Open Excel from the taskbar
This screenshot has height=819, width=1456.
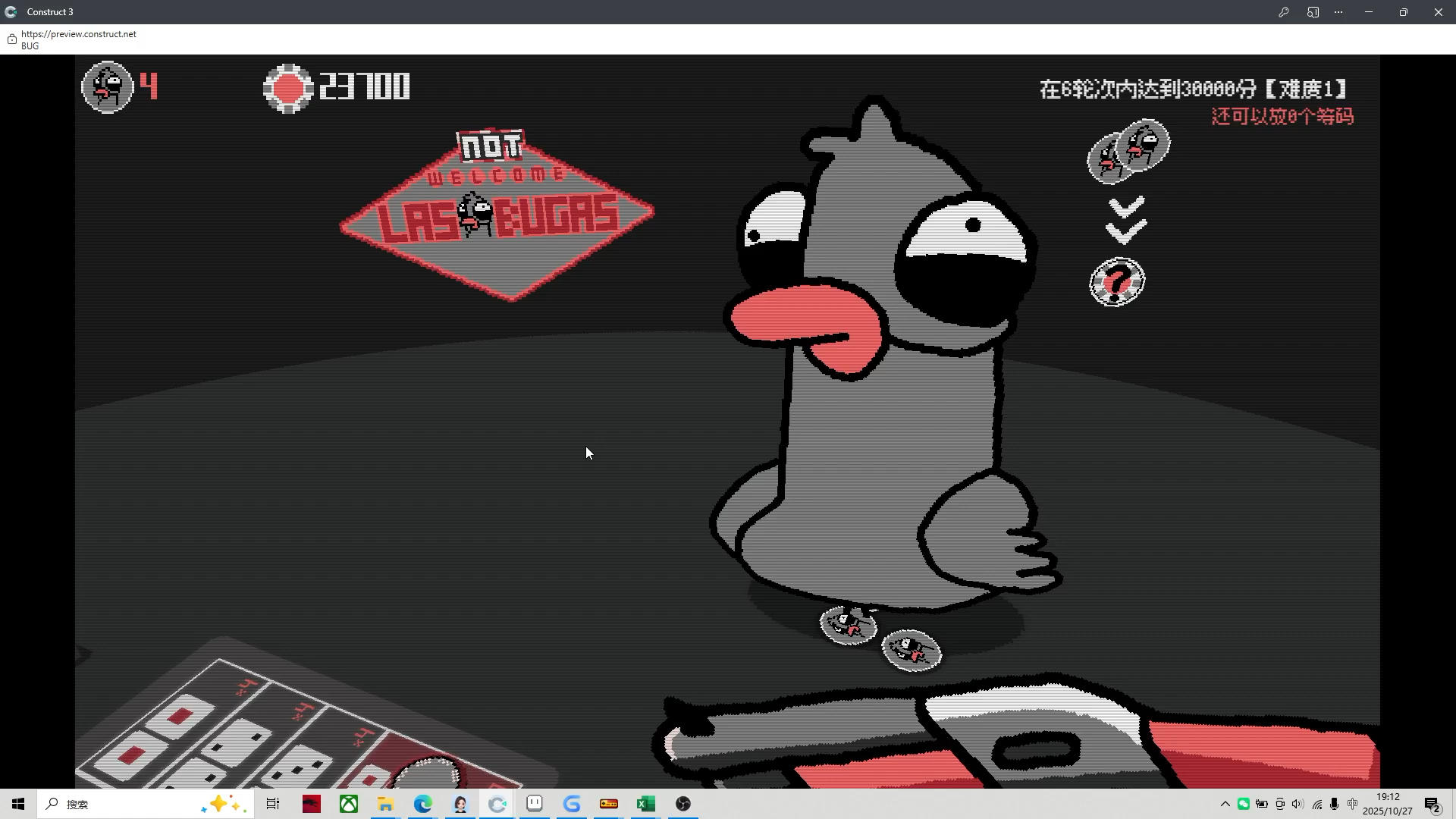tap(646, 804)
